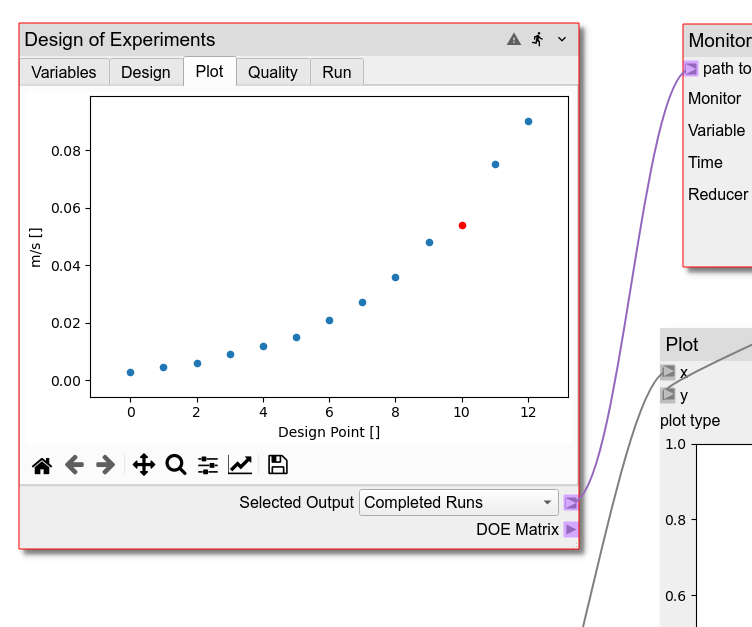752x627 pixels.
Task: Open edit axis and curve parameters icon
Action: [240, 465]
